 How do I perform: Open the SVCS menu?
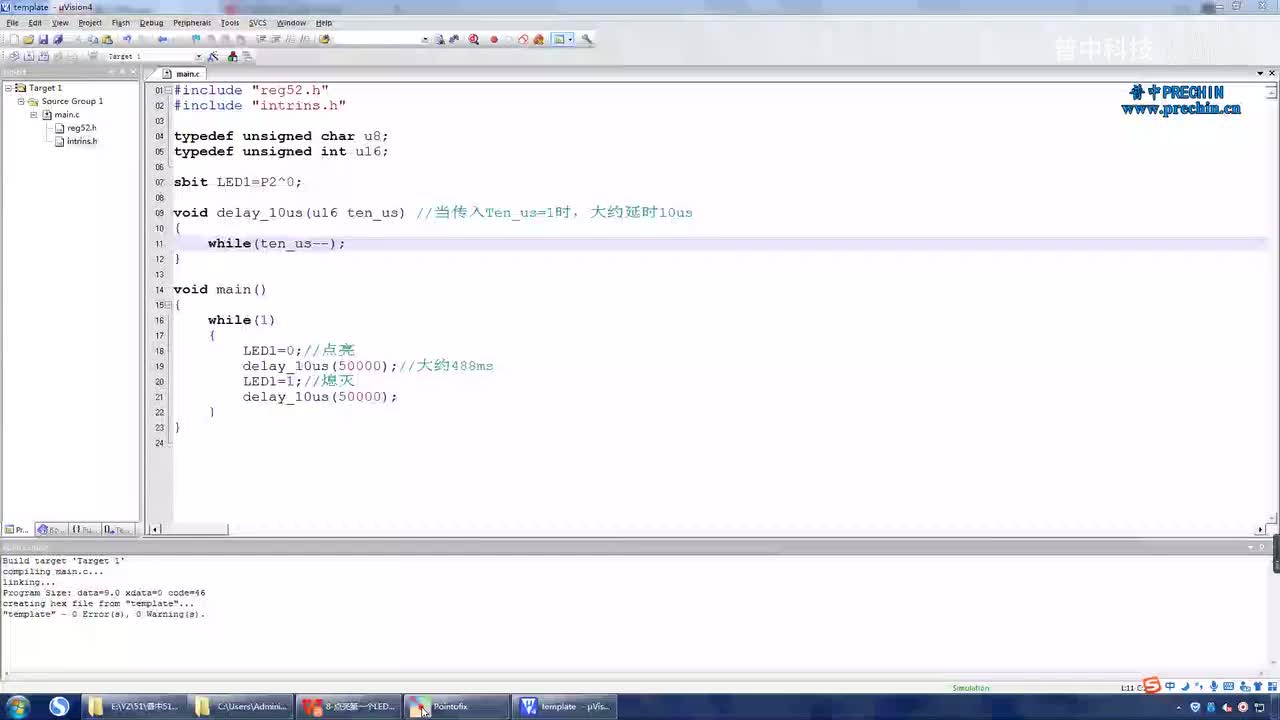pos(258,22)
